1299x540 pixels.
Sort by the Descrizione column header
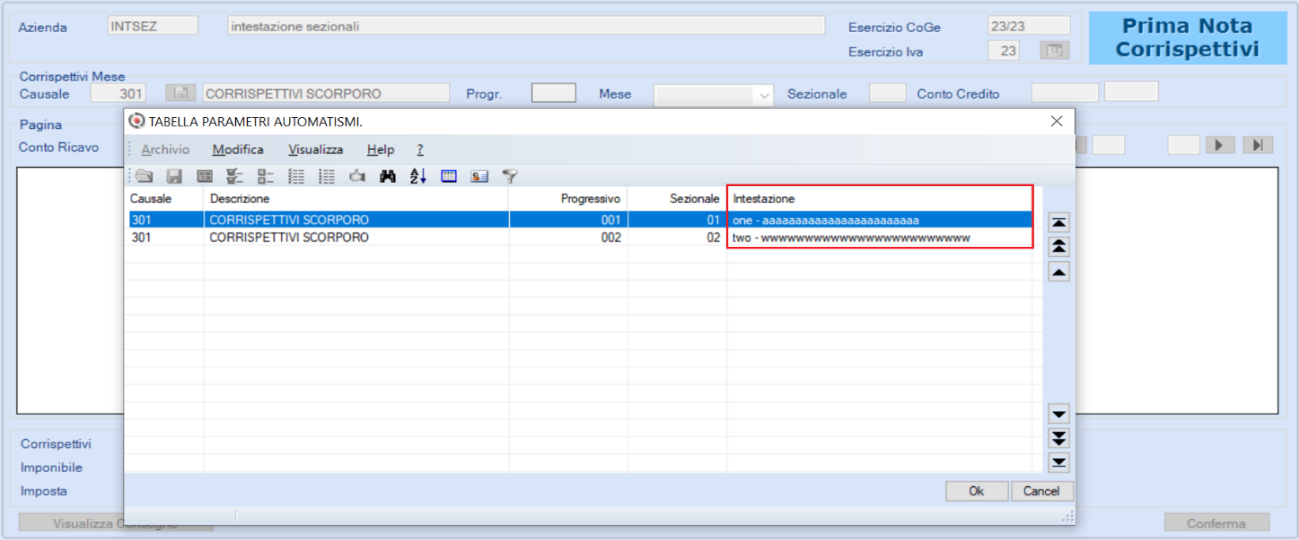[357, 199]
